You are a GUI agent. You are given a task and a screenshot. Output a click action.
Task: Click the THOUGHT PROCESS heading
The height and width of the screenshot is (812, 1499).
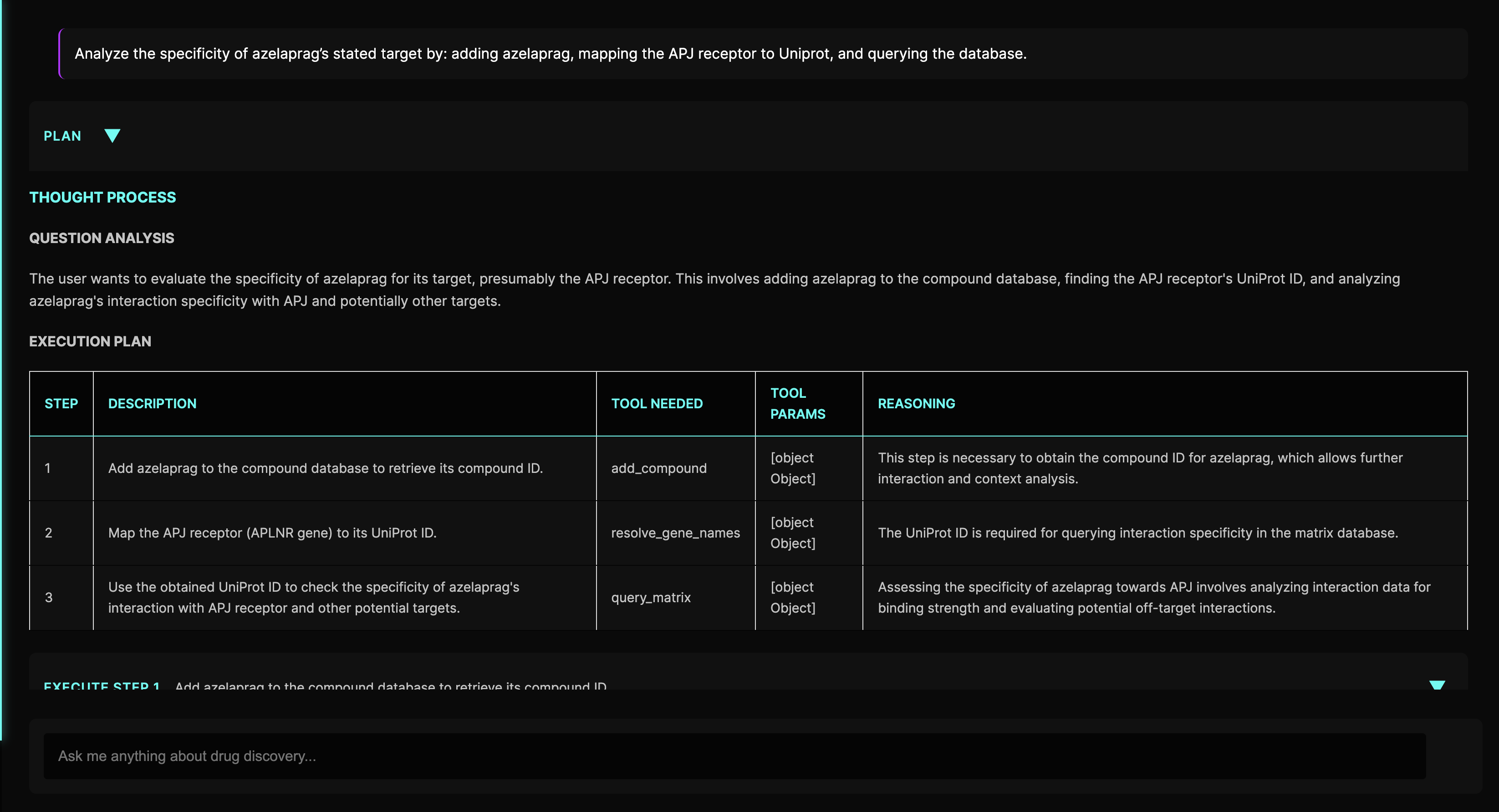click(x=102, y=197)
